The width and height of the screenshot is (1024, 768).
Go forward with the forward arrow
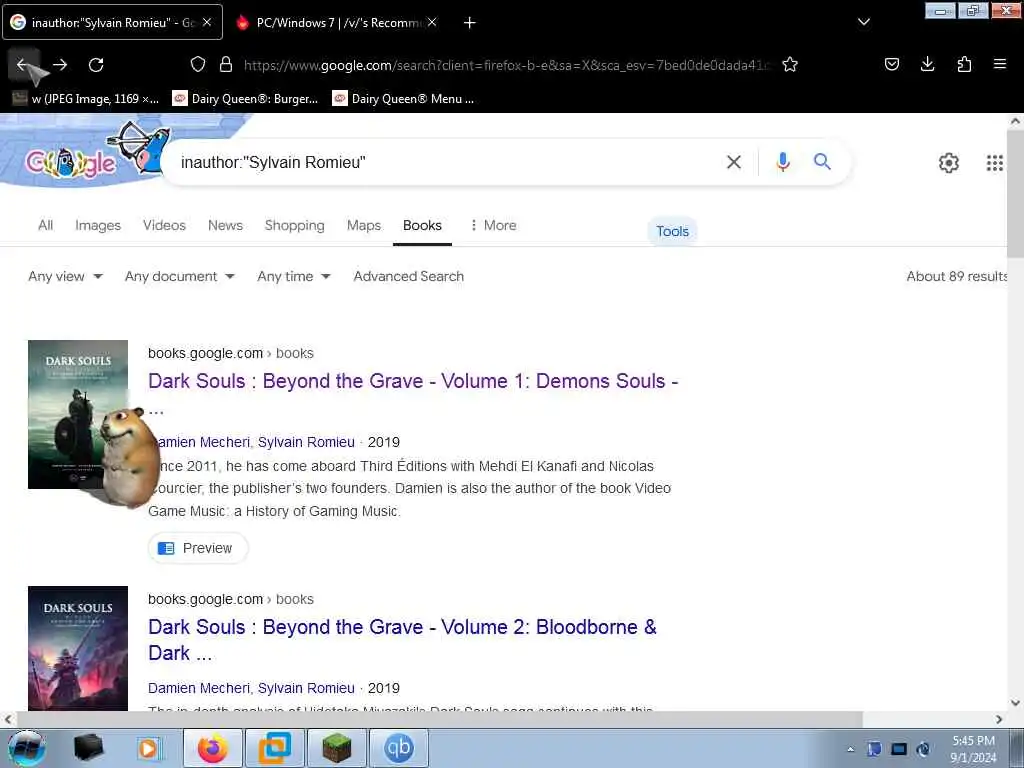pos(60,65)
